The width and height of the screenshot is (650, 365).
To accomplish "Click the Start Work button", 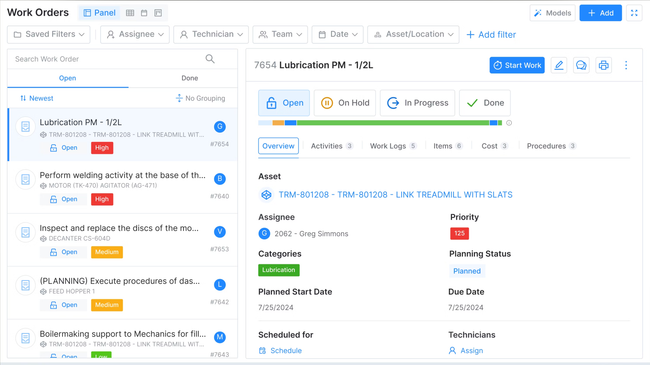I will point(517,65).
